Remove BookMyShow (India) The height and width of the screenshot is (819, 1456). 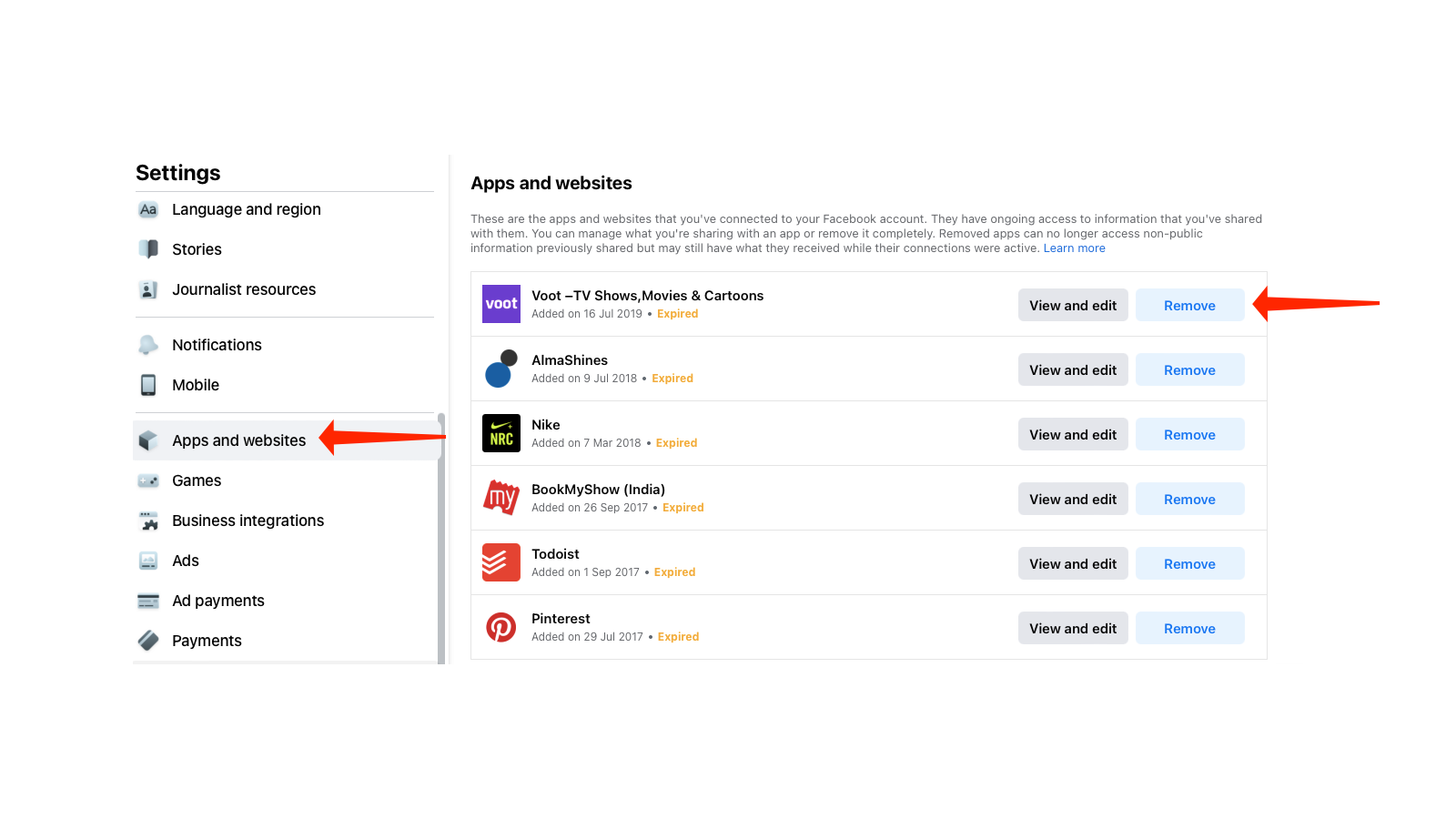pos(1189,499)
